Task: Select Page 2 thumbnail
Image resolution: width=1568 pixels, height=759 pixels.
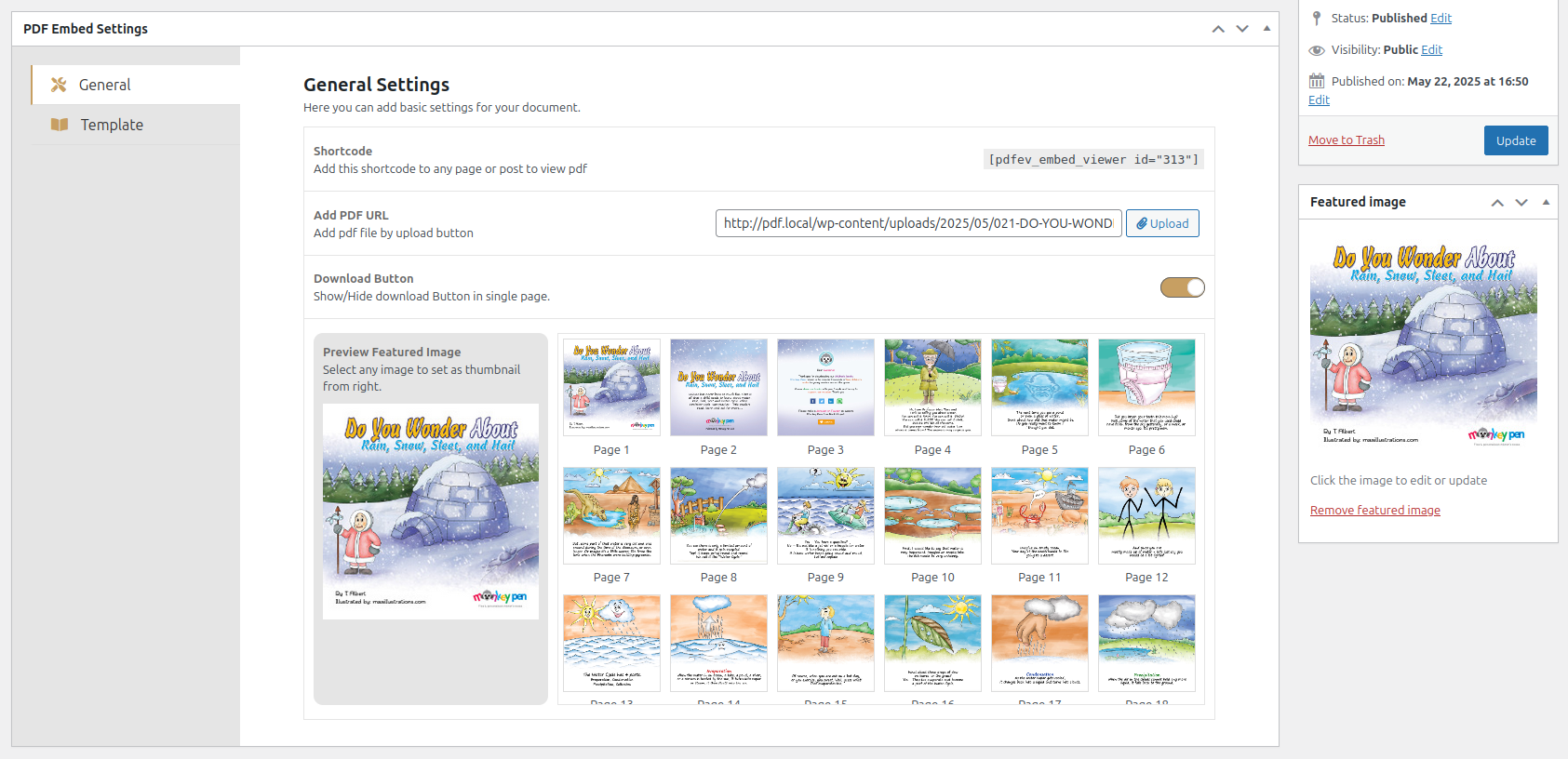Action: [718, 387]
